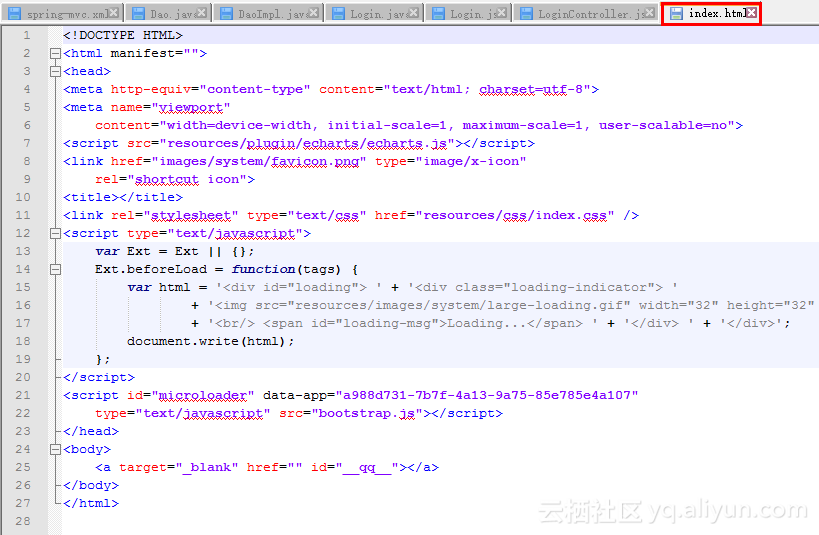Click line number 1 in the margin
This screenshot has width=819, height=535.
coord(27,36)
